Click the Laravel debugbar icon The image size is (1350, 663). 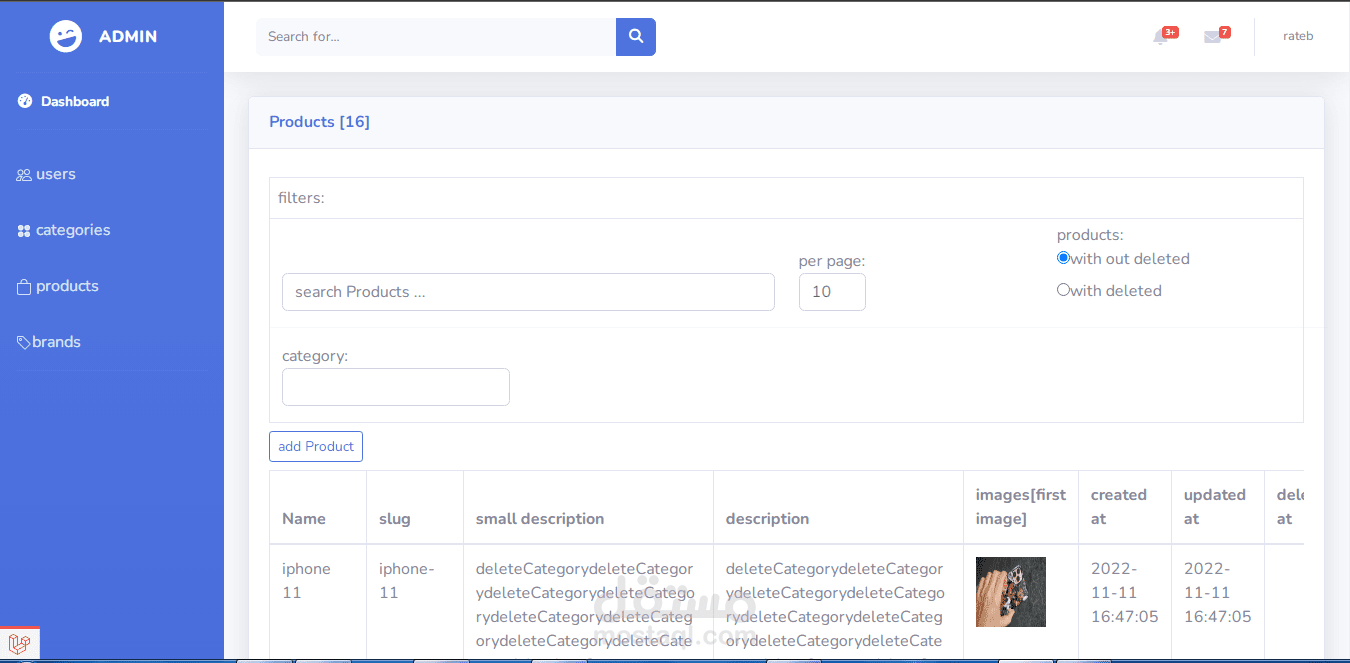[19, 643]
